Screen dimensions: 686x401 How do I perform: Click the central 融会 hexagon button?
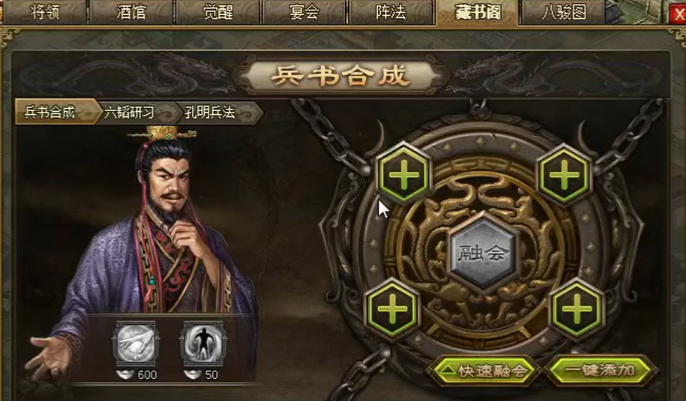tap(483, 252)
